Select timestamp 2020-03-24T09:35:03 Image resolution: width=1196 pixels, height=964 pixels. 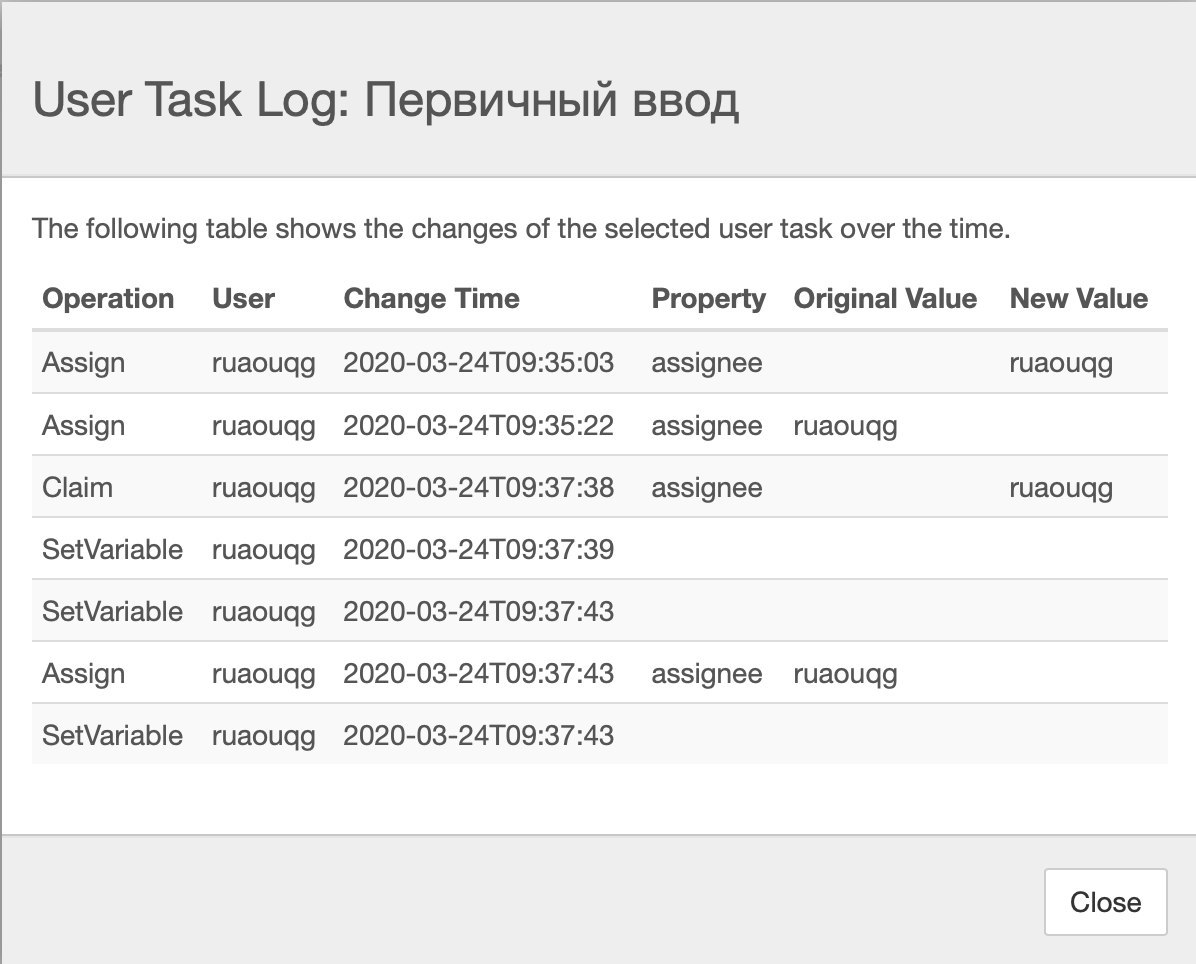[478, 362]
